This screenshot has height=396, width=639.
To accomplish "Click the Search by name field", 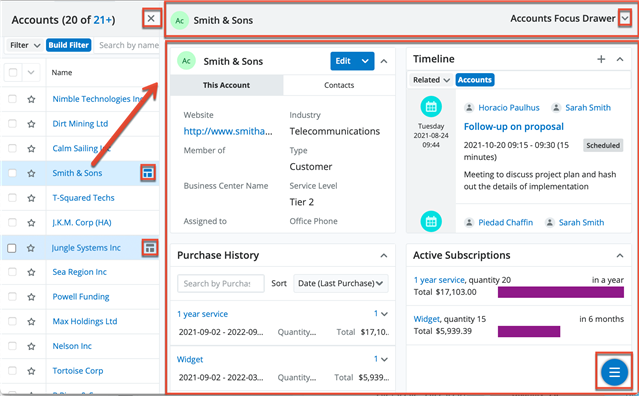I will [128, 45].
